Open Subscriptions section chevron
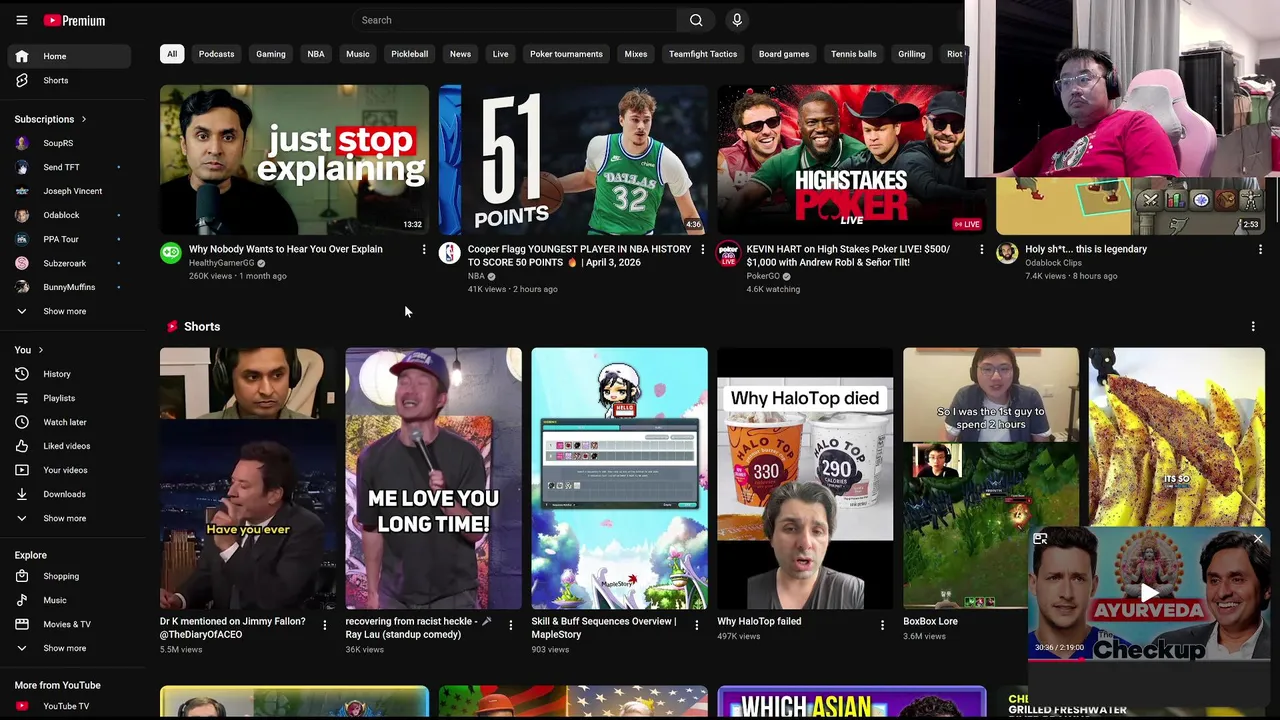The width and height of the screenshot is (1280, 720). click(x=83, y=119)
